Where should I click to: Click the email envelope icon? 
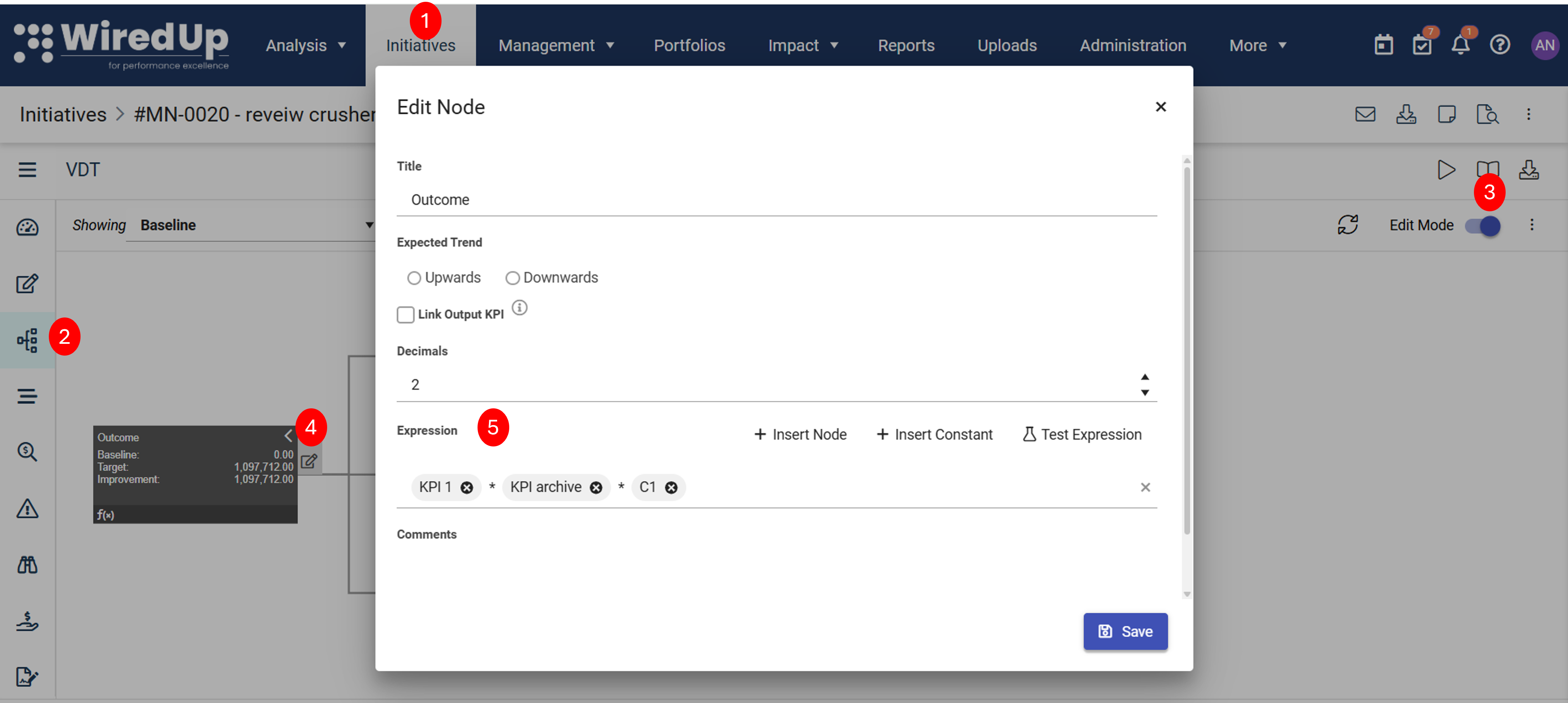1365,114
